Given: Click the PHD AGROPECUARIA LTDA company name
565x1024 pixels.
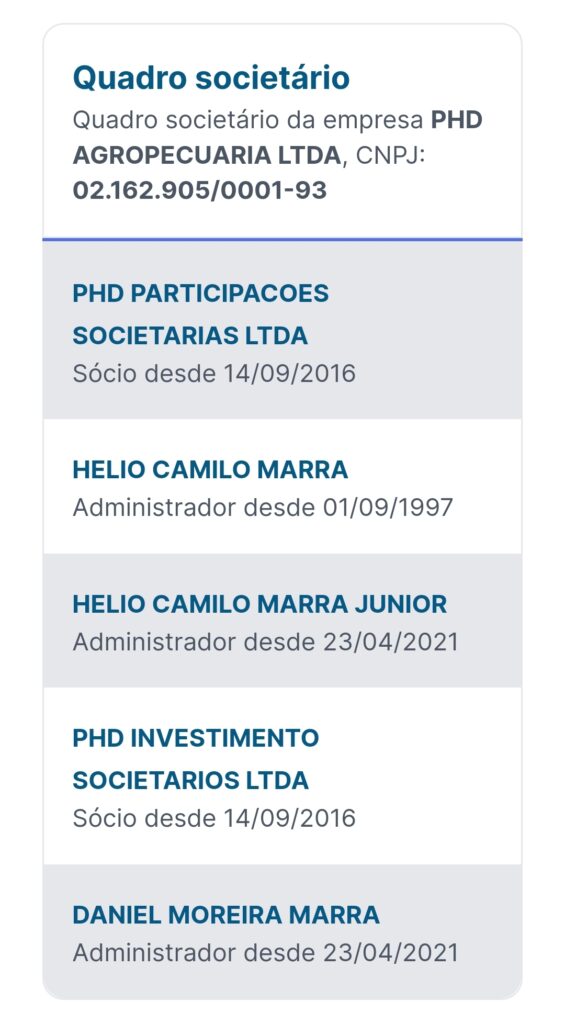Looking at the screenshot, I should [x=278, y=138].
